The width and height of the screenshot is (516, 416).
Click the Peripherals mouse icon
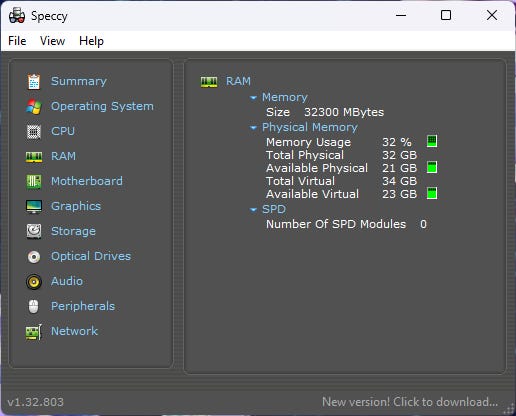(x=34, y=307)
